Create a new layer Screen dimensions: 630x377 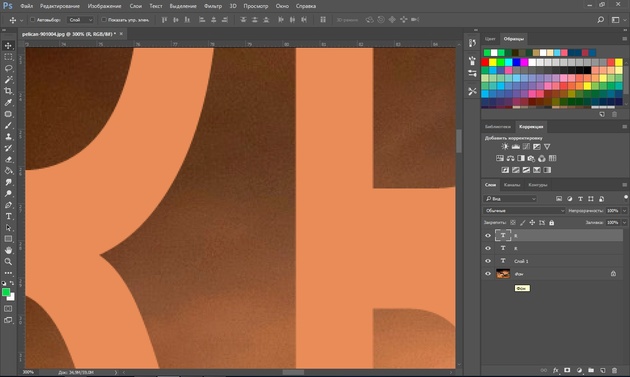point(603,370)
